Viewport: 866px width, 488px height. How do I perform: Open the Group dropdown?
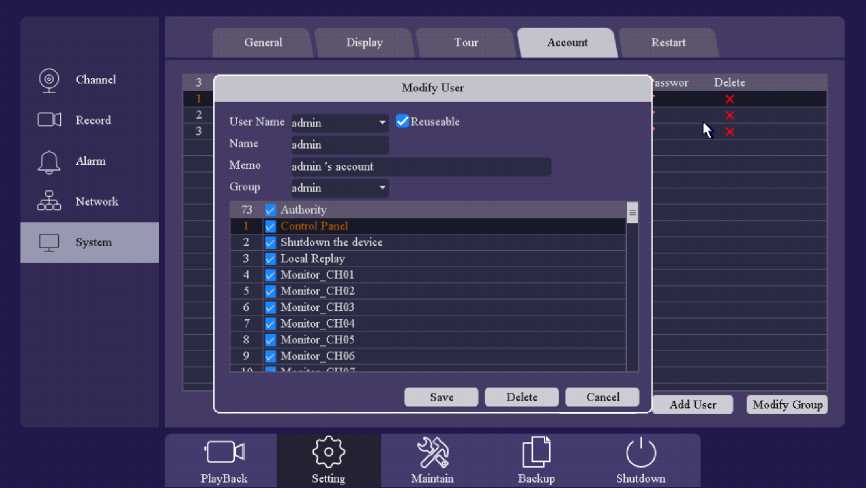(382, 188)
